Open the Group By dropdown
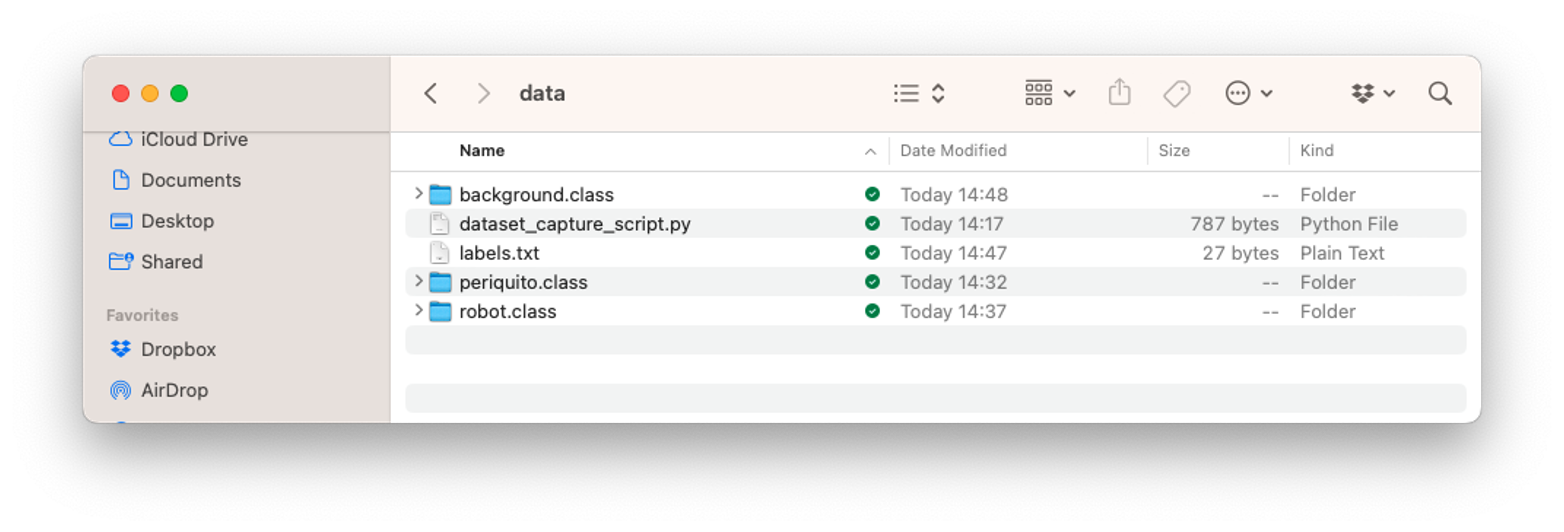1564x532 pixels. click(1050, 93)
